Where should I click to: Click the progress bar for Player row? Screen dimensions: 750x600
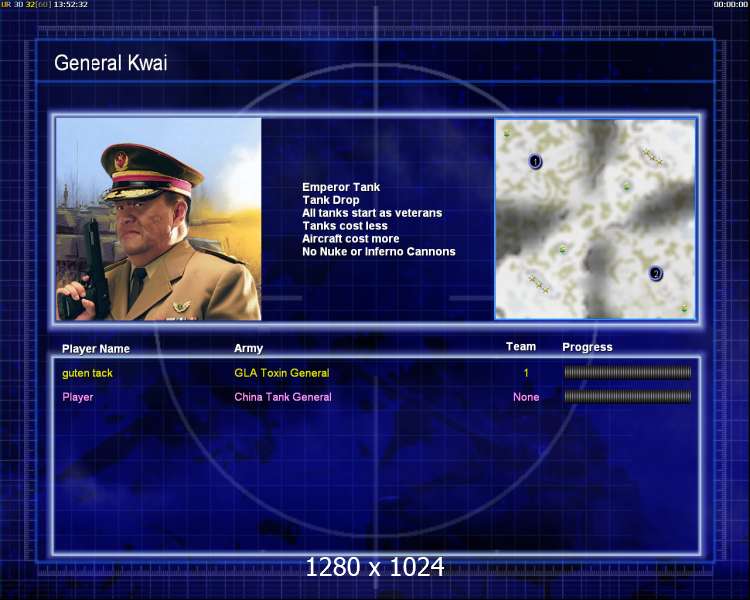coord(628,396)
